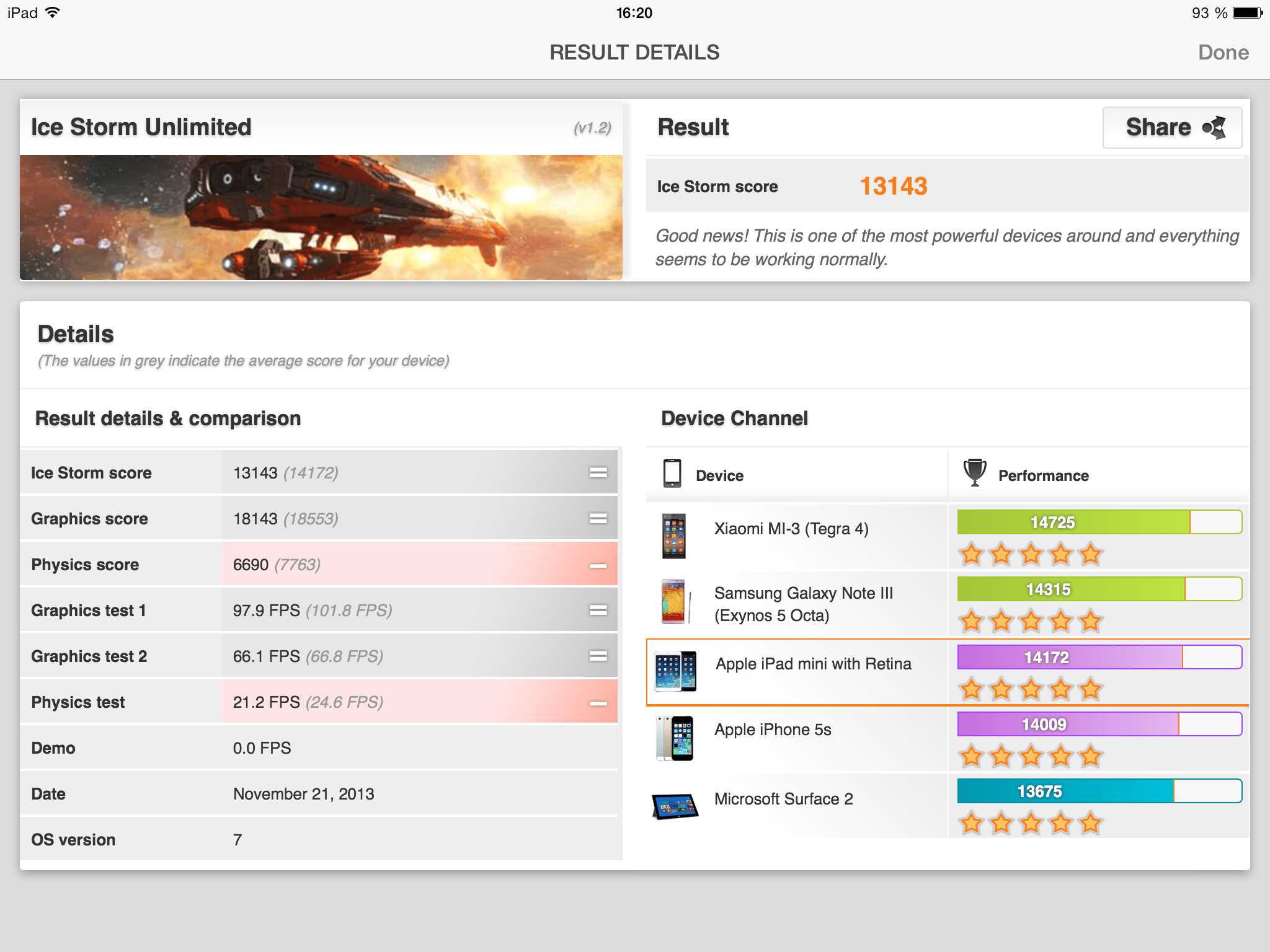Screen dimensions: 1270x952
Task: Click the Ice Storm Unlimited spaceship banner
Action: coord(321,218)
